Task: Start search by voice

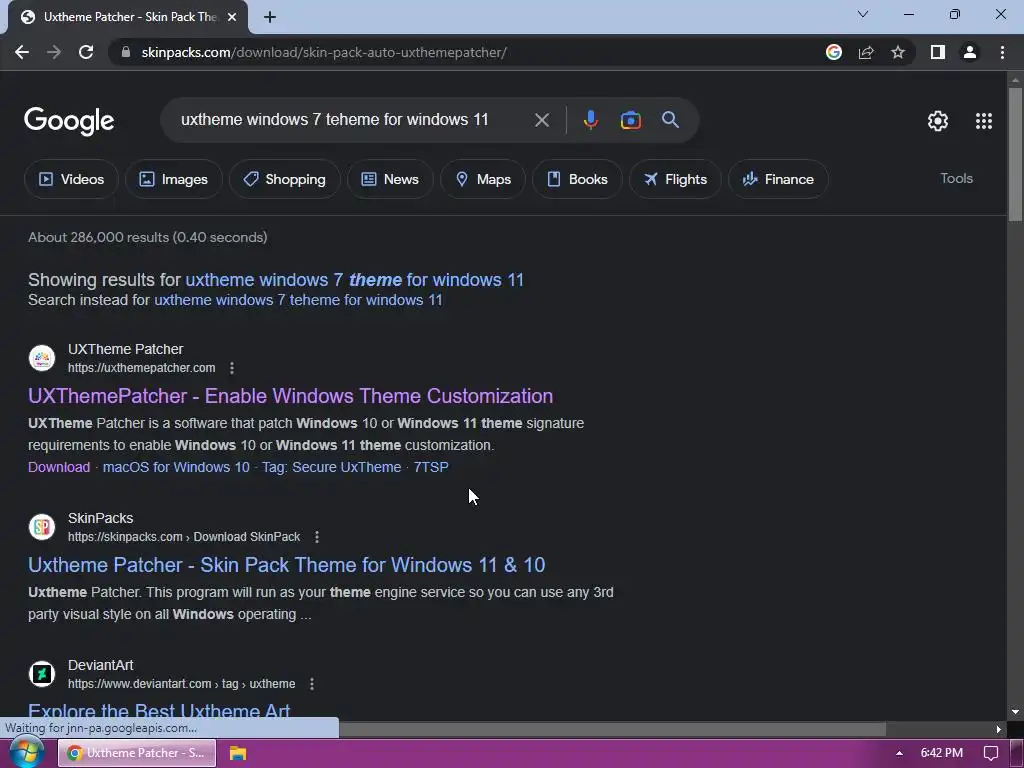Action: [x=590, y=120]
